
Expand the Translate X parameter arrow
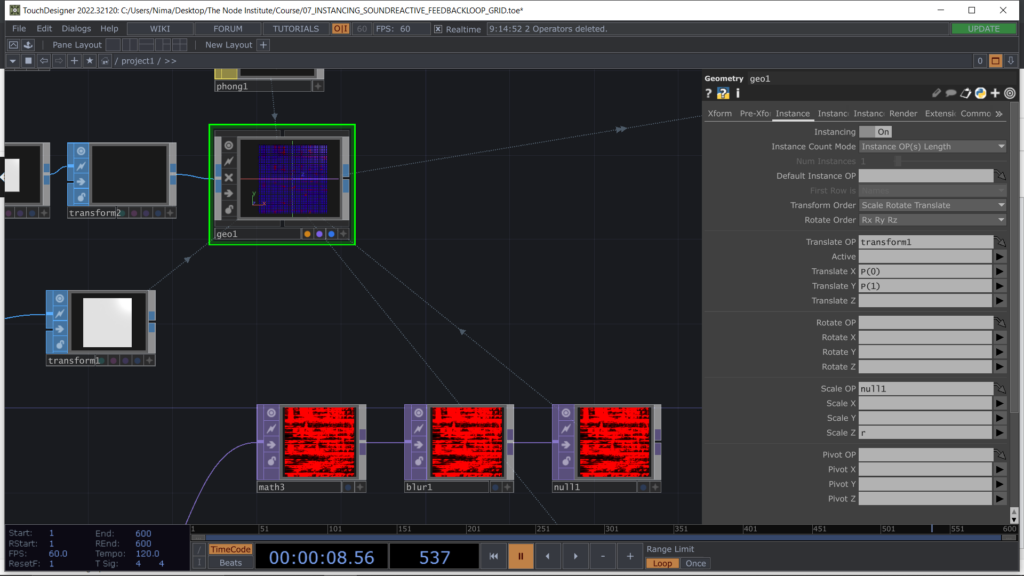pyautogui.click(x=1000, y=271)
